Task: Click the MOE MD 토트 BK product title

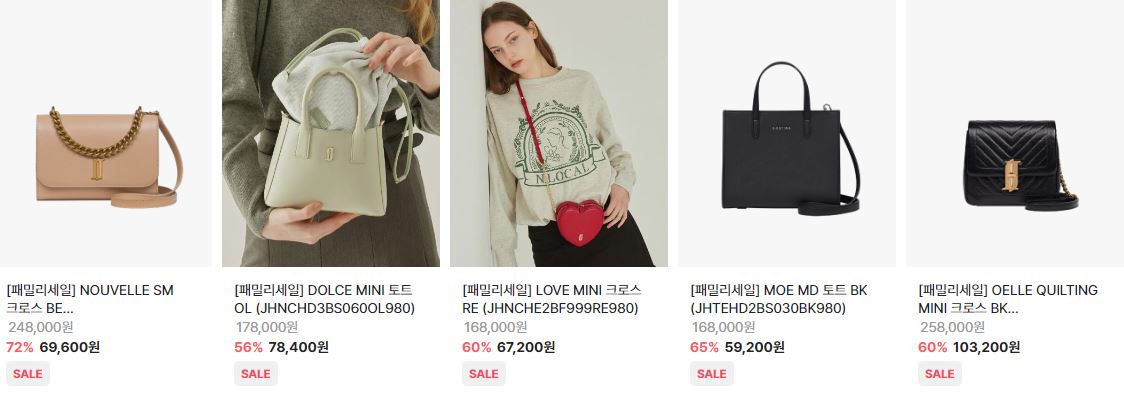Action: tap(778, 299)
